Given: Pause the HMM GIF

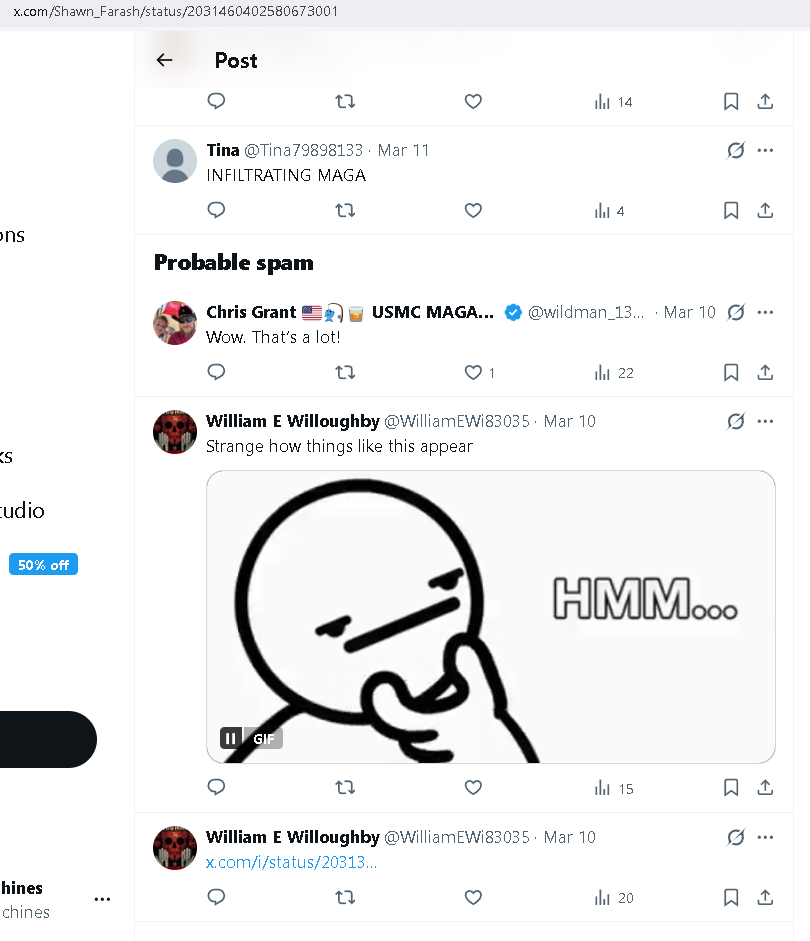Looking at the screenshot, I should pos(231,738).
